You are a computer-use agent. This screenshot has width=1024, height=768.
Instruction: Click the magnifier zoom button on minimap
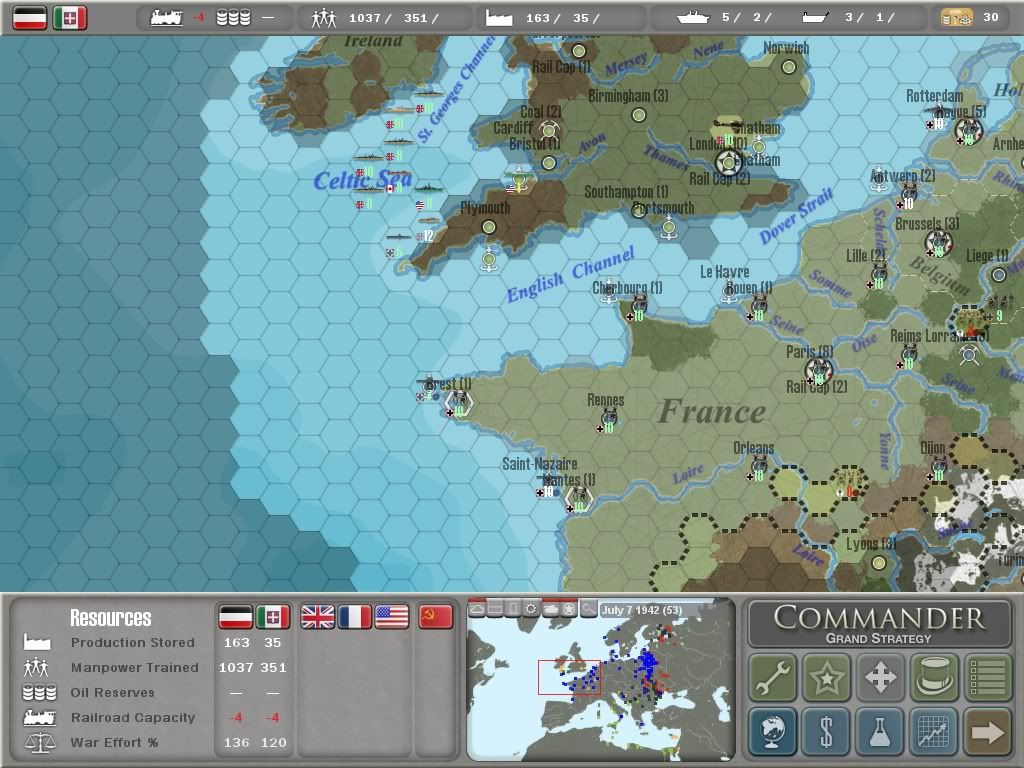(x=588, y=609)
